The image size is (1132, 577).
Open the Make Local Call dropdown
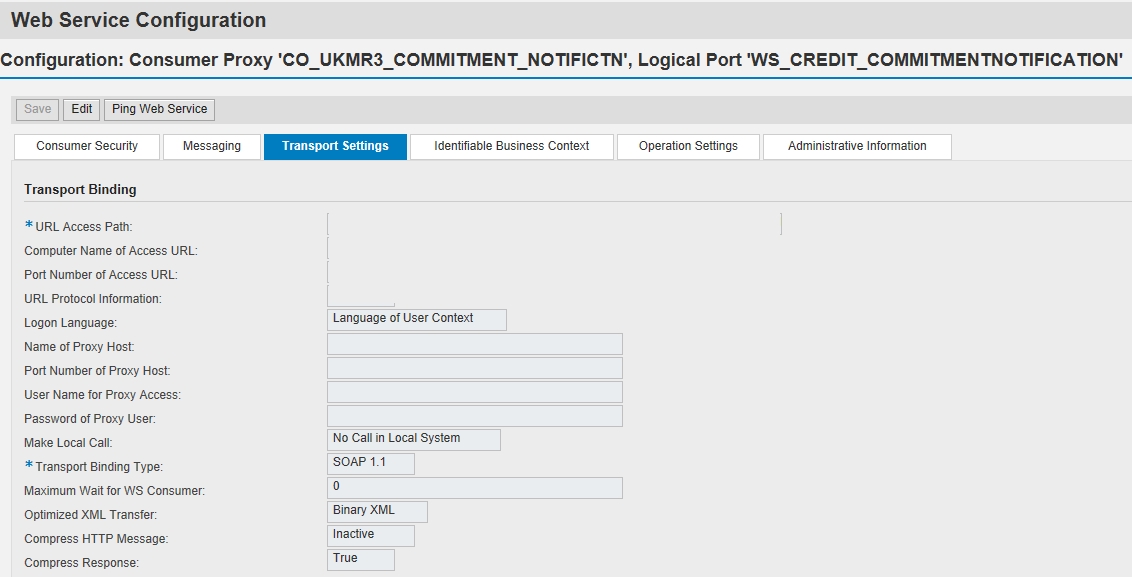[x=413, y=438]
